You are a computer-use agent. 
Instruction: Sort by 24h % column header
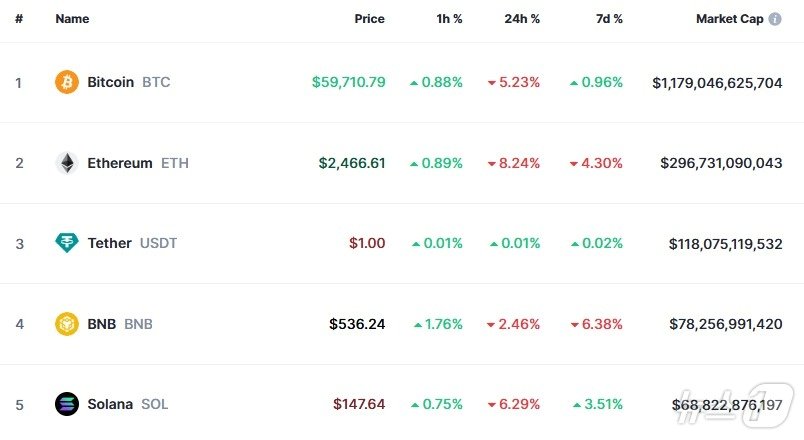pyautogui.click(x=521, y=19)
